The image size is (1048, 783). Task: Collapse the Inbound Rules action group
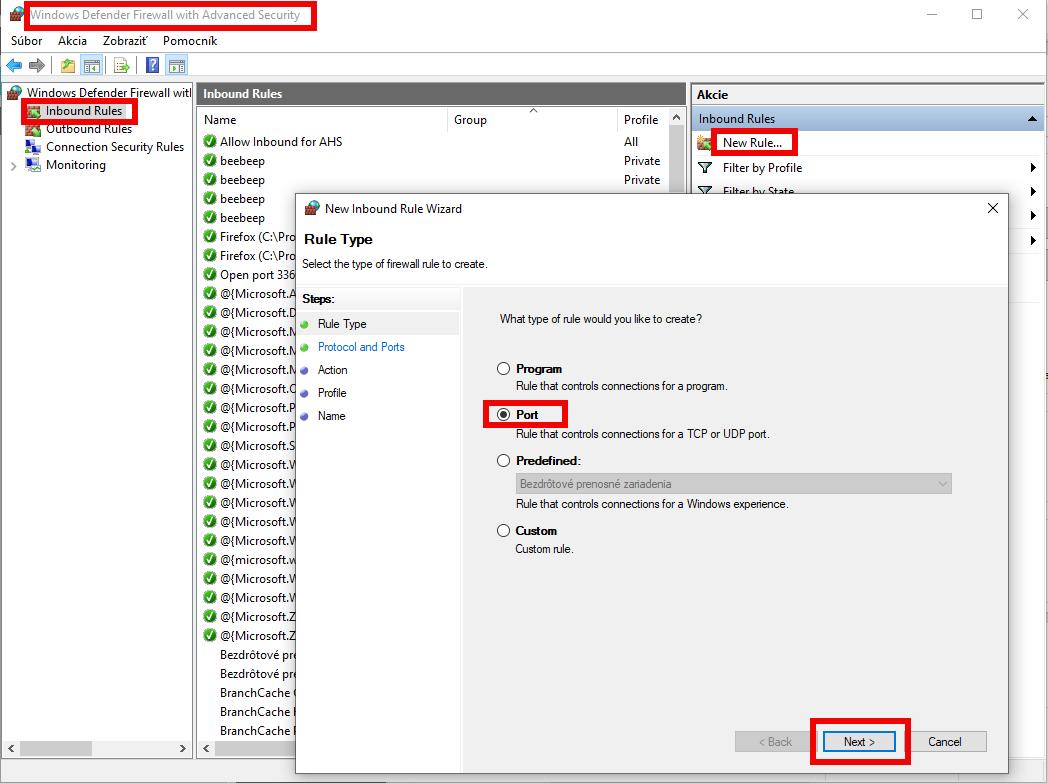tap(1031, 118)
